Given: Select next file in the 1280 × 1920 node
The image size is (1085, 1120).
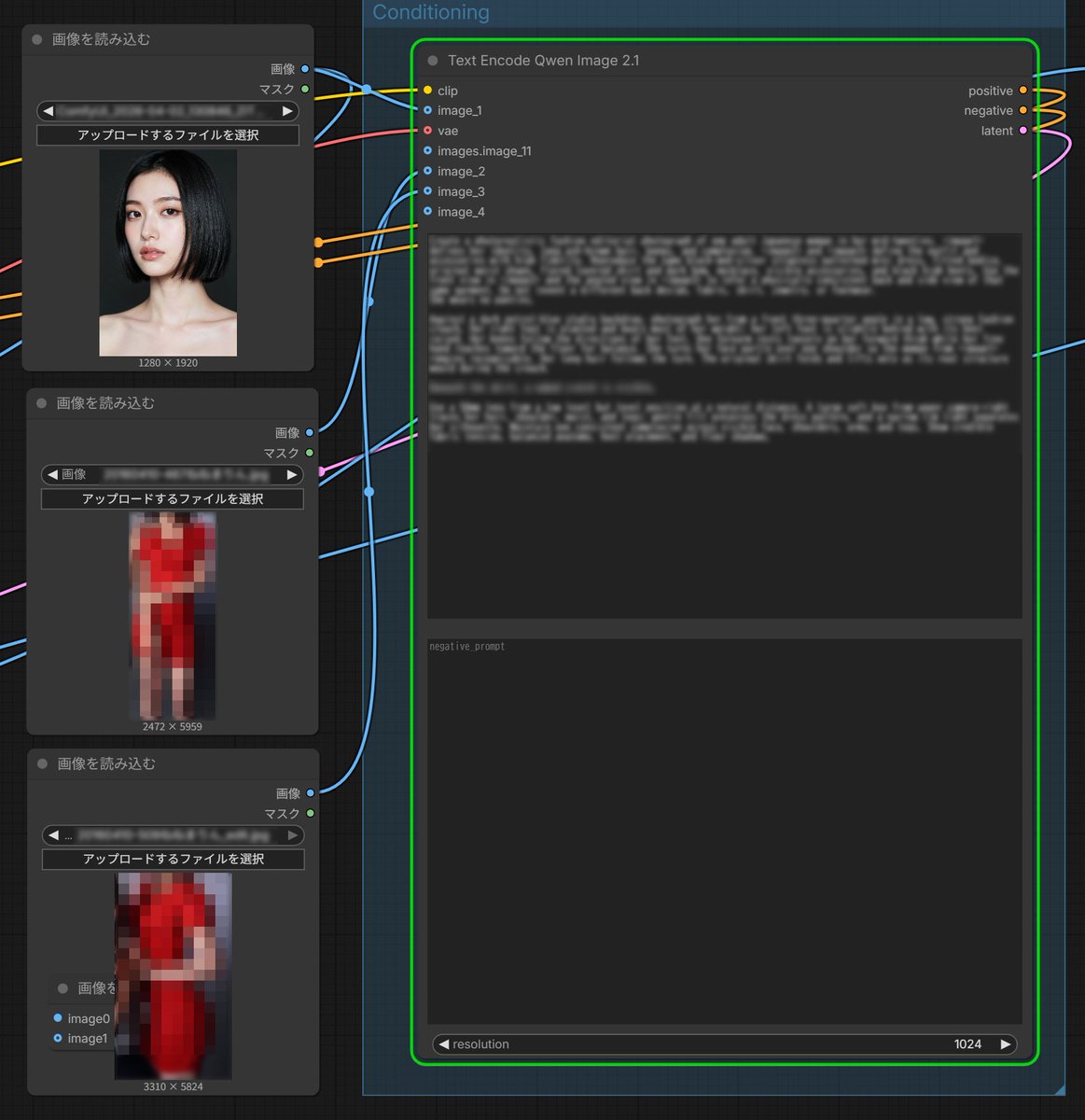Looking at the screenshot, I should 287,111.
